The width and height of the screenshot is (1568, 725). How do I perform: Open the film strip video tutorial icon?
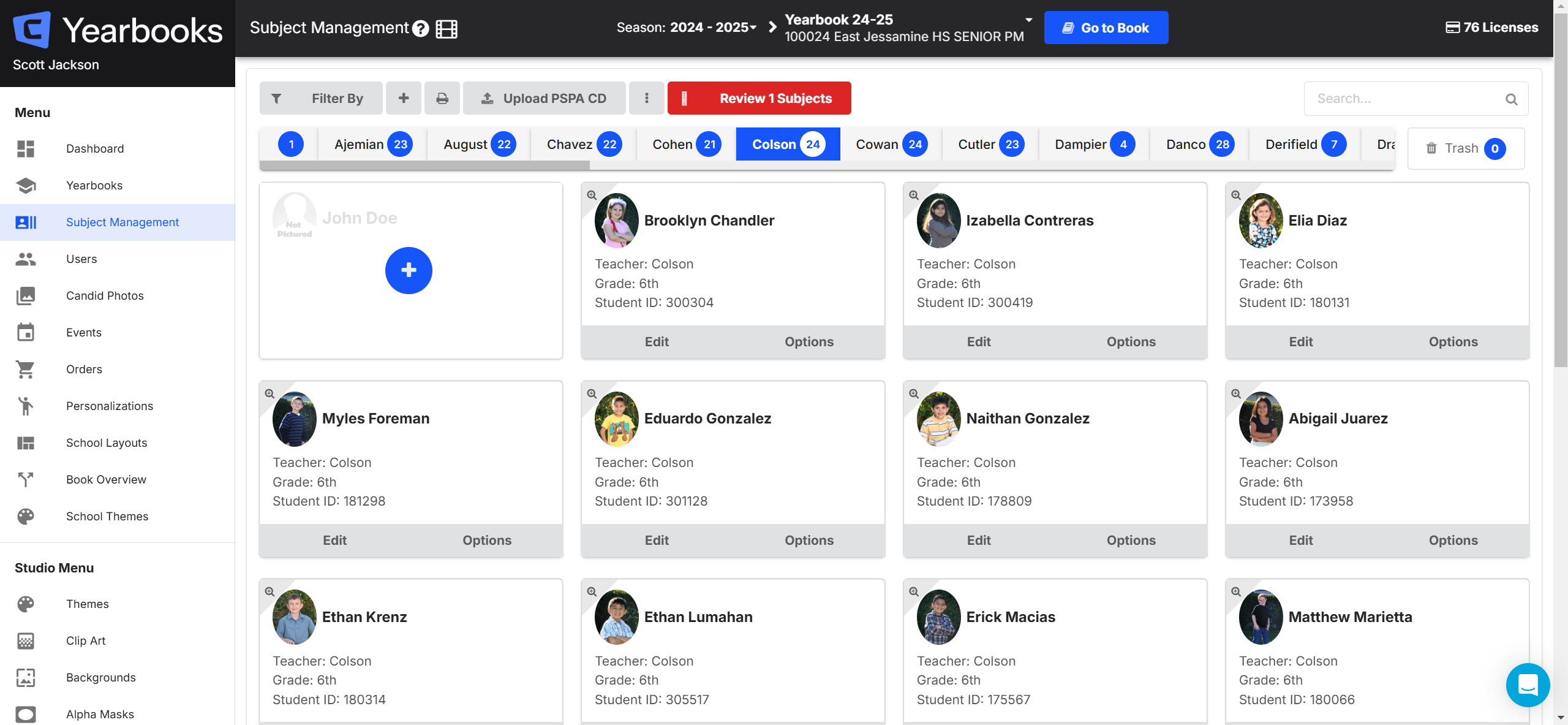(x=447, y=28)
